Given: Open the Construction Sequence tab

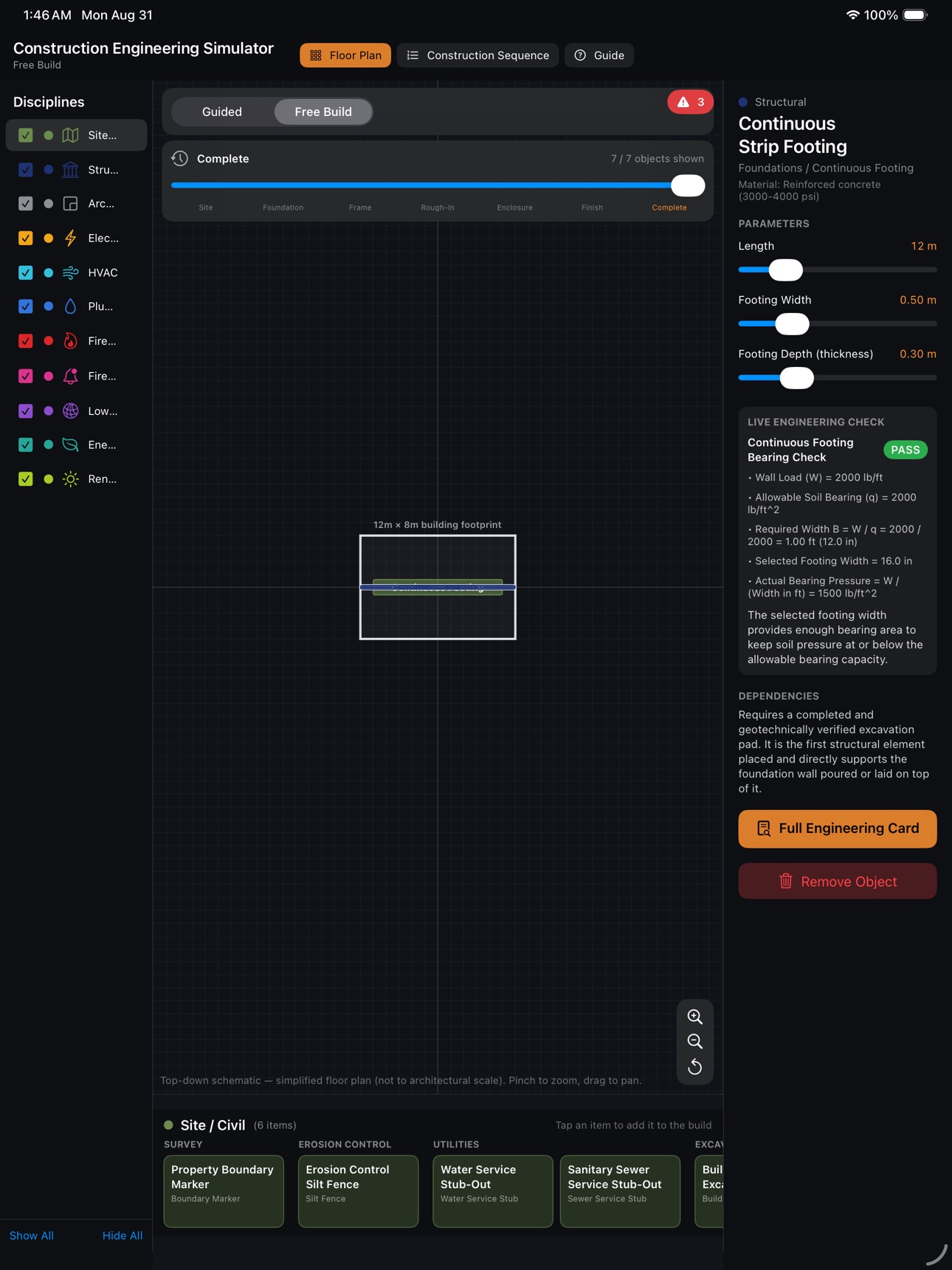Looking at the screenshot, I should pyautogui.click(x=477, y=55).
